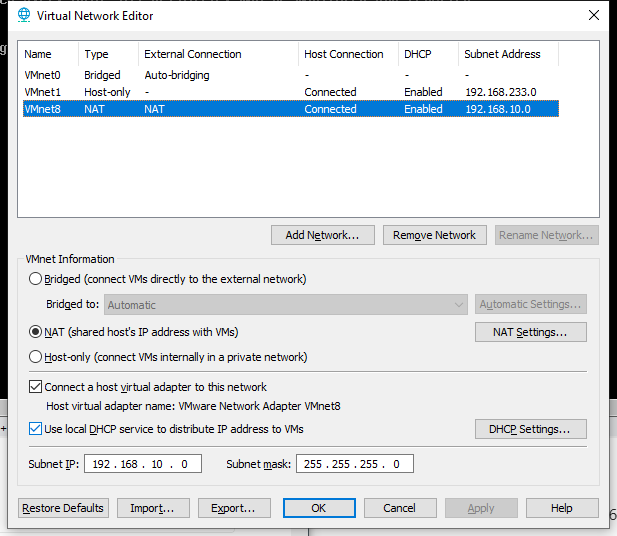Click the 192.168.10.0 subnet address cell
The image size is (617, 536).
[x=498, y=109]
